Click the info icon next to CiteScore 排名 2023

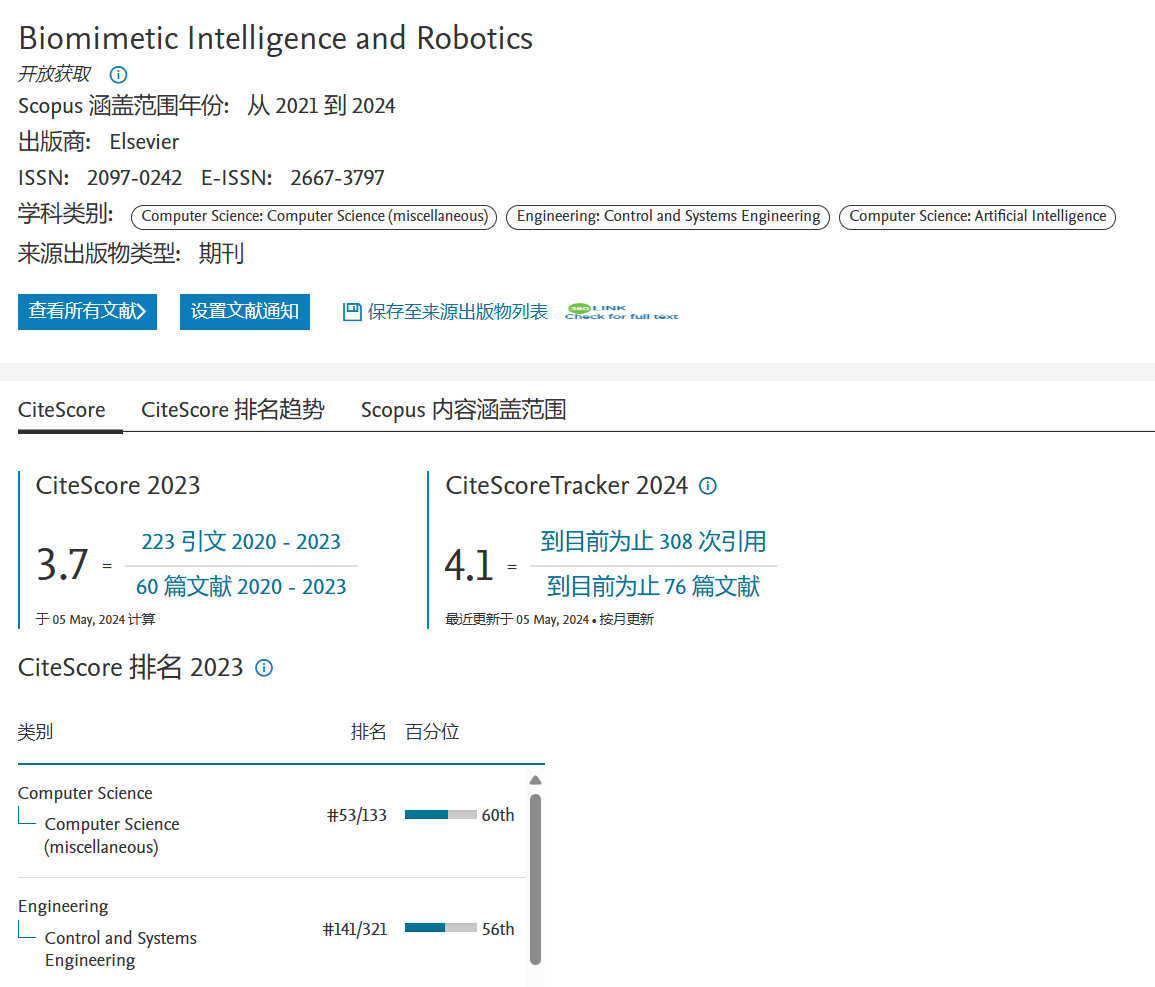tap(264, 668)
